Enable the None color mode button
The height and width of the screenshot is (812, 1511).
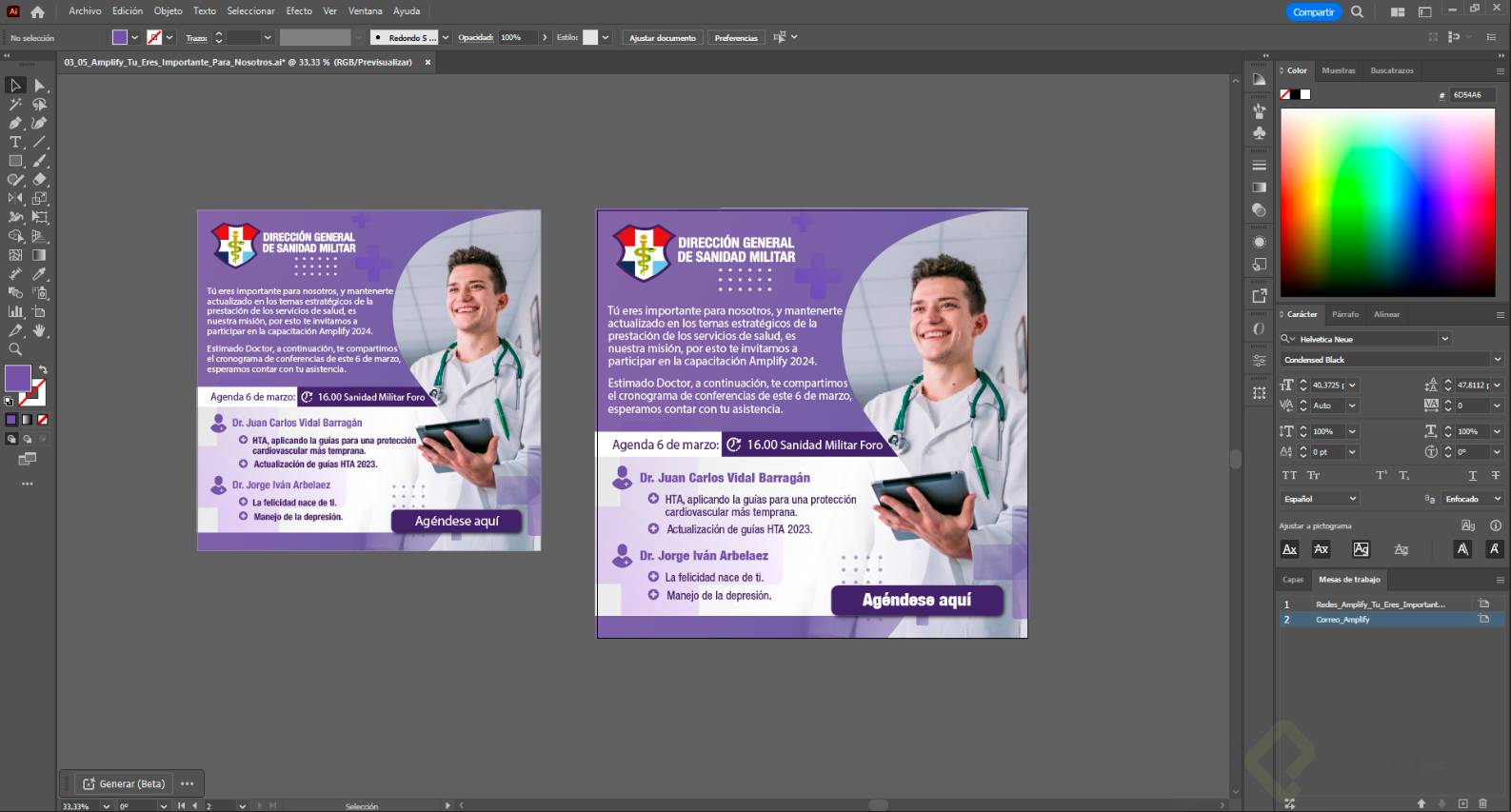point(42,420)
